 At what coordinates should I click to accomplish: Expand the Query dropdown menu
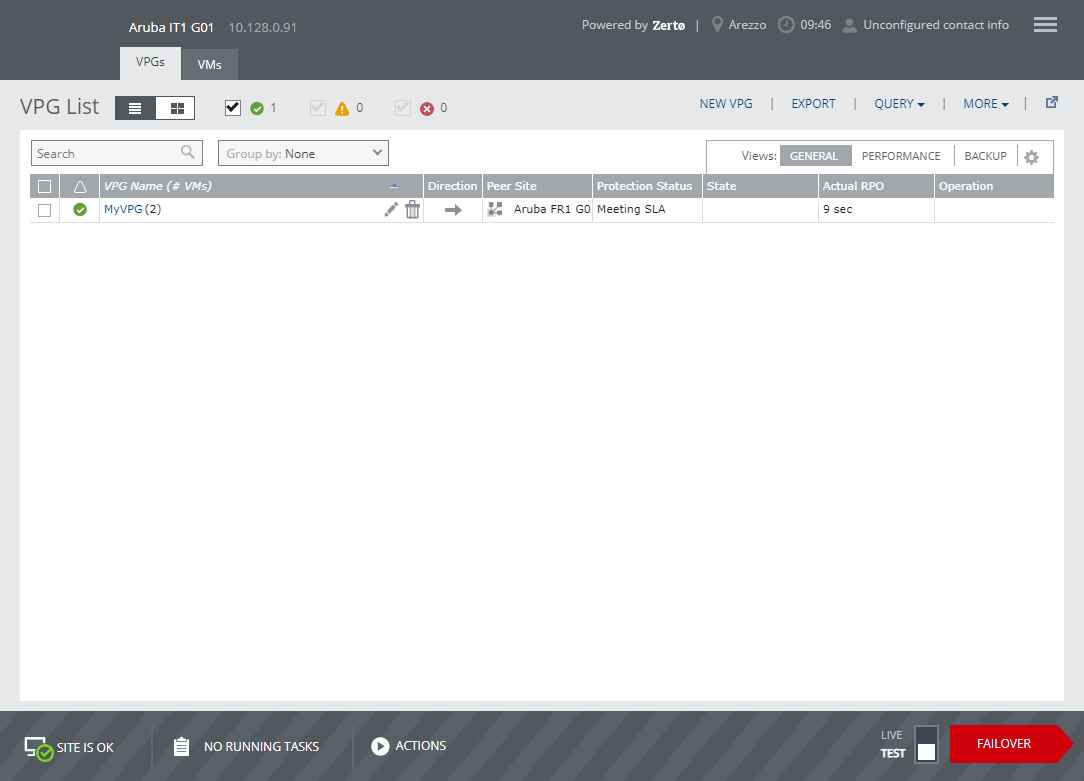[x=899, y=104]
